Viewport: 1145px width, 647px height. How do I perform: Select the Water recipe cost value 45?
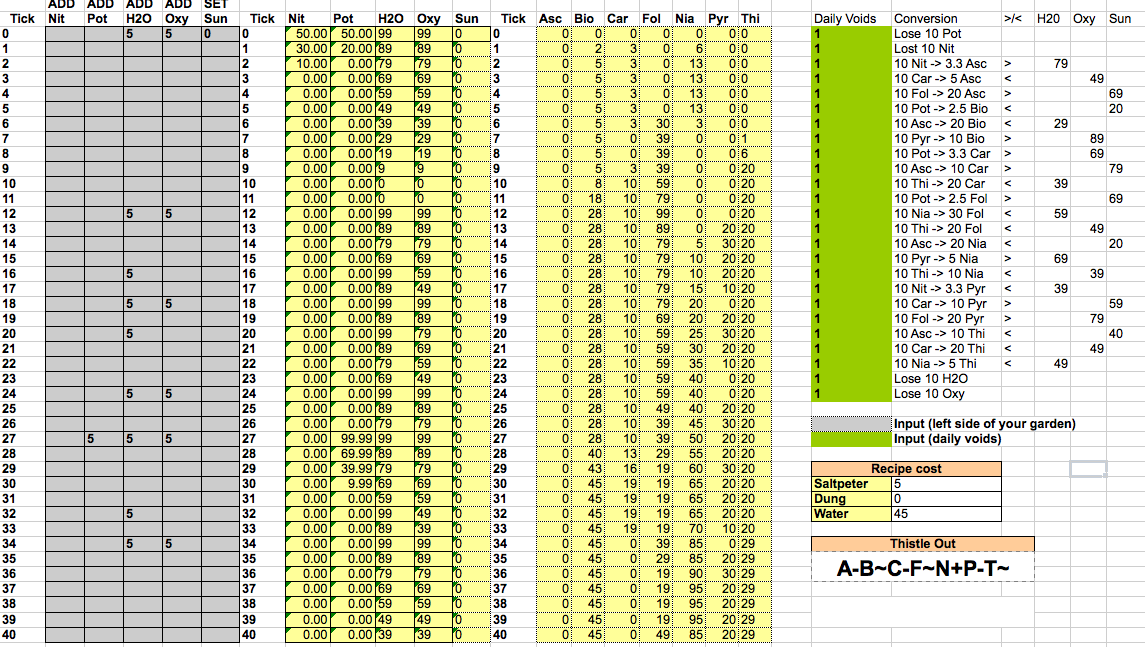946,514
